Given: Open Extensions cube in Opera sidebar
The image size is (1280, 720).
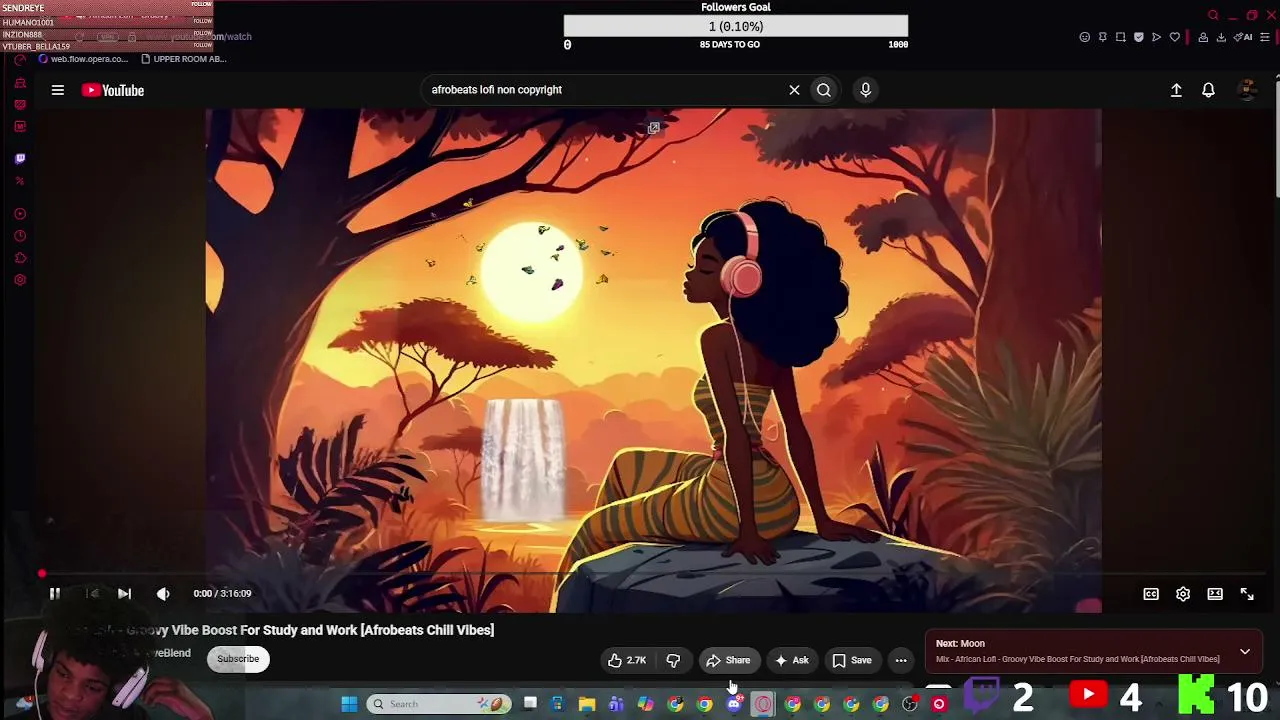Looking at the screenshot, I should pos(20,258).
